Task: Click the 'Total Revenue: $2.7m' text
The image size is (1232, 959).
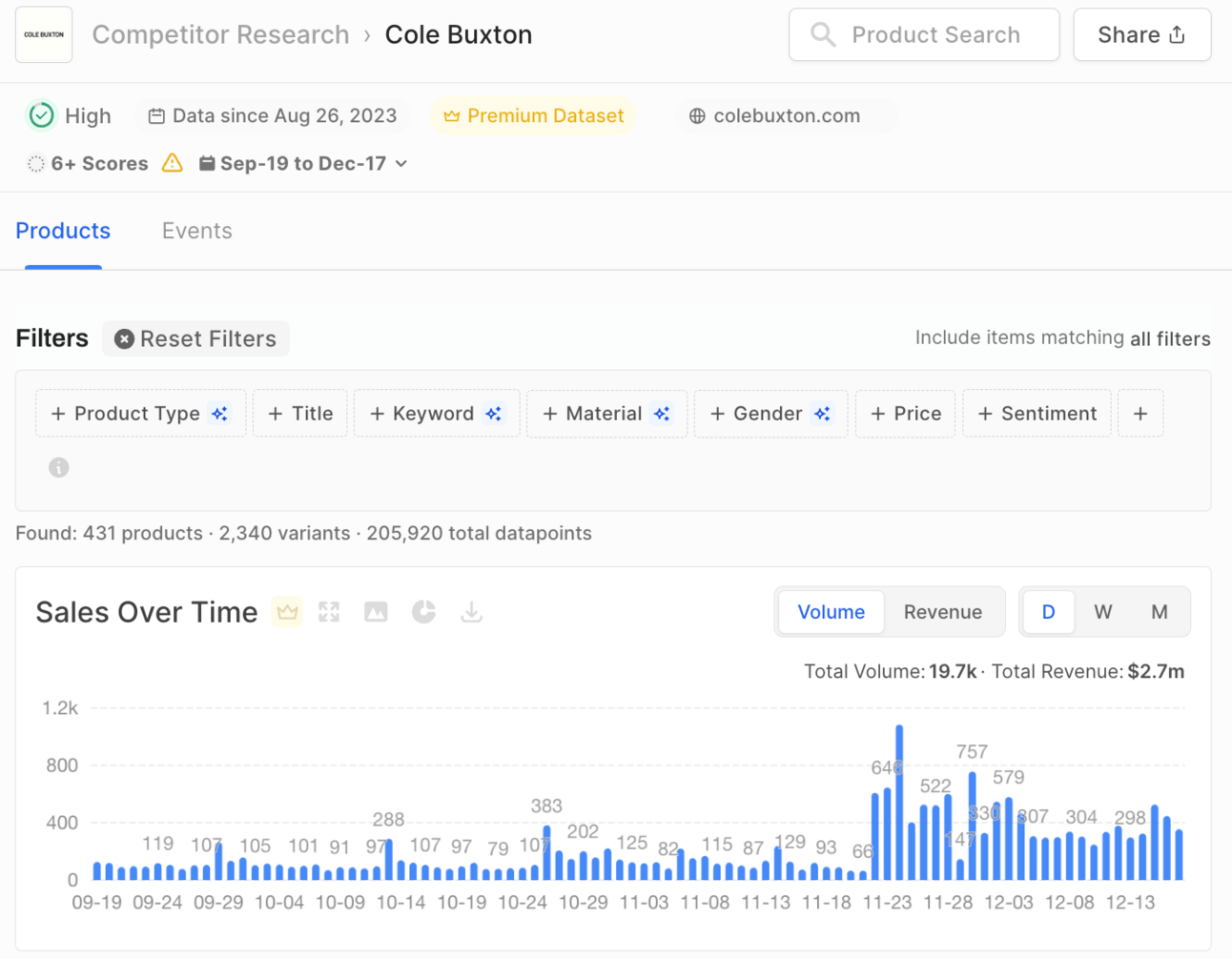Action: pos(1088,671)
